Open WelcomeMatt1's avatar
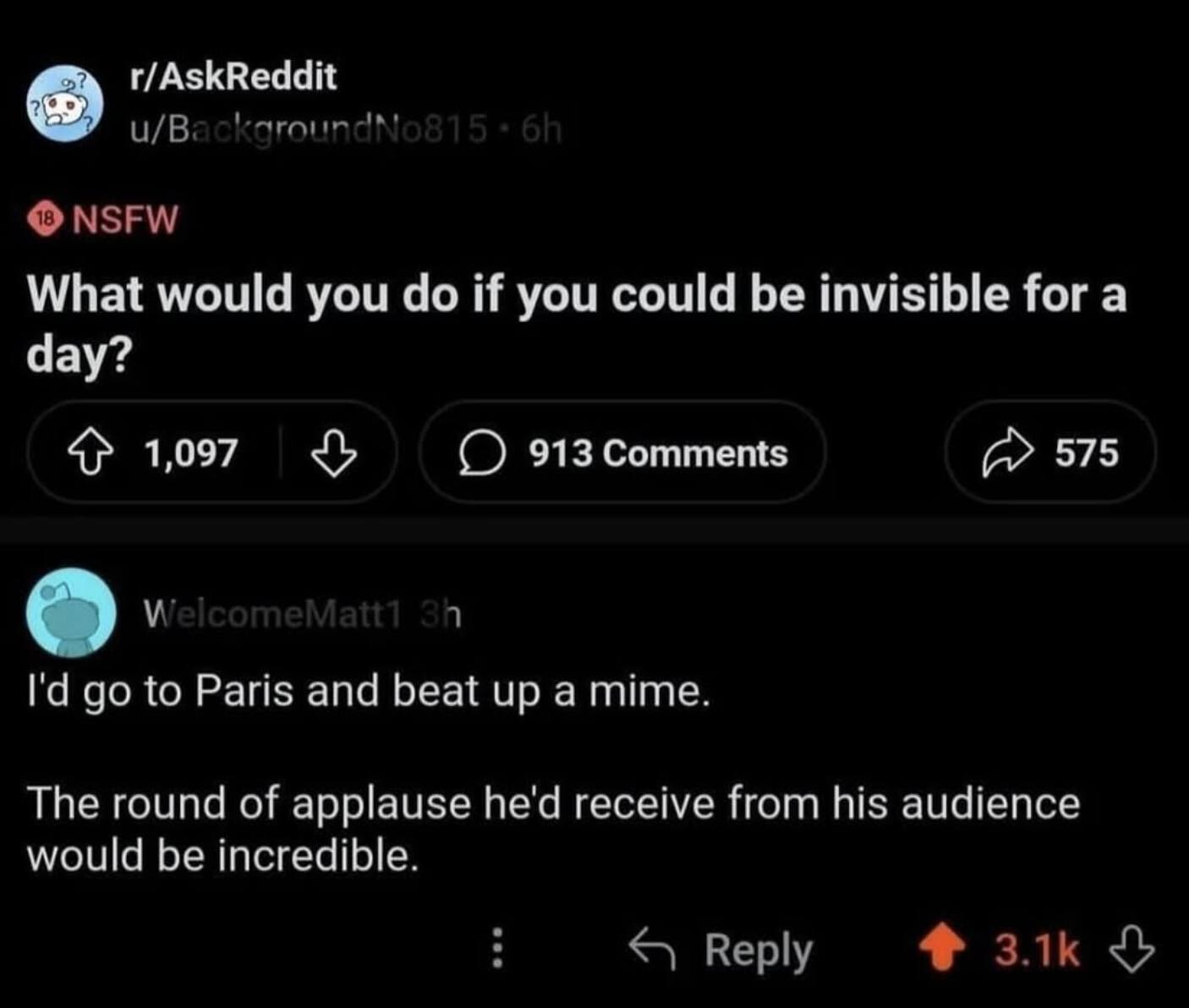The height and width of the screenshot is (1008, 1189). click(71, 613)
